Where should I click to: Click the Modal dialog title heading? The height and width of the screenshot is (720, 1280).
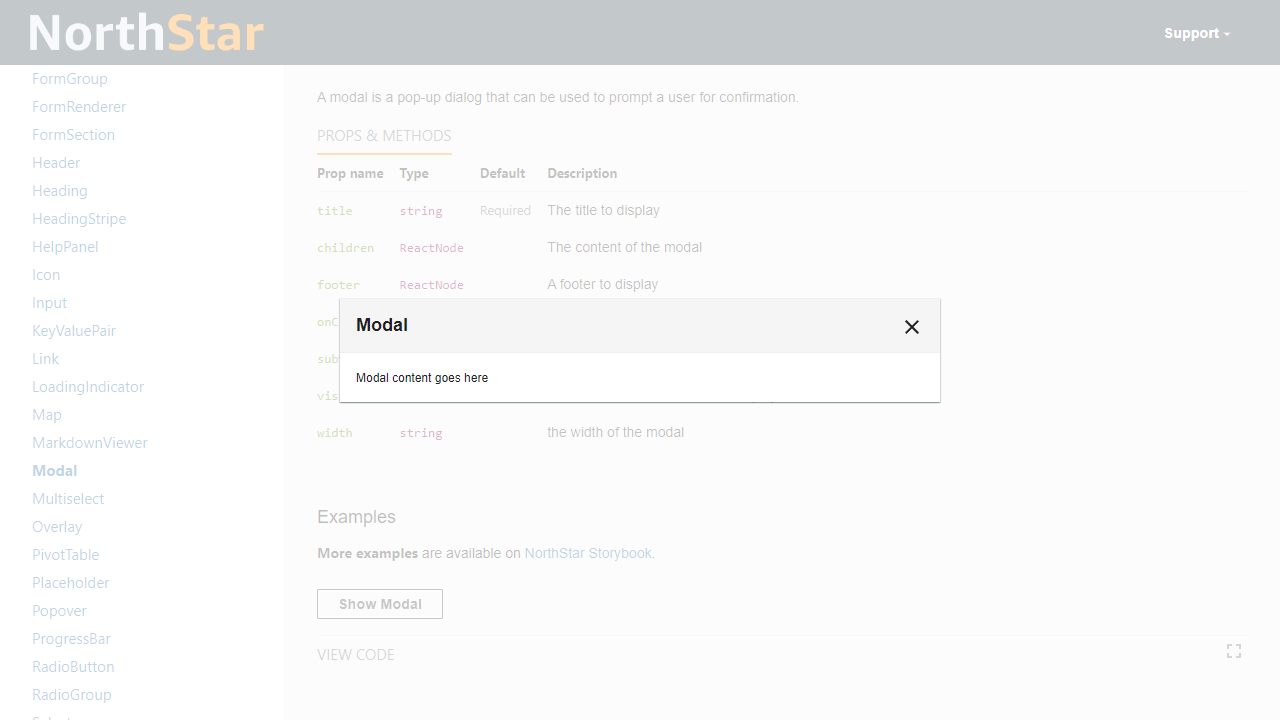point(382,325)
